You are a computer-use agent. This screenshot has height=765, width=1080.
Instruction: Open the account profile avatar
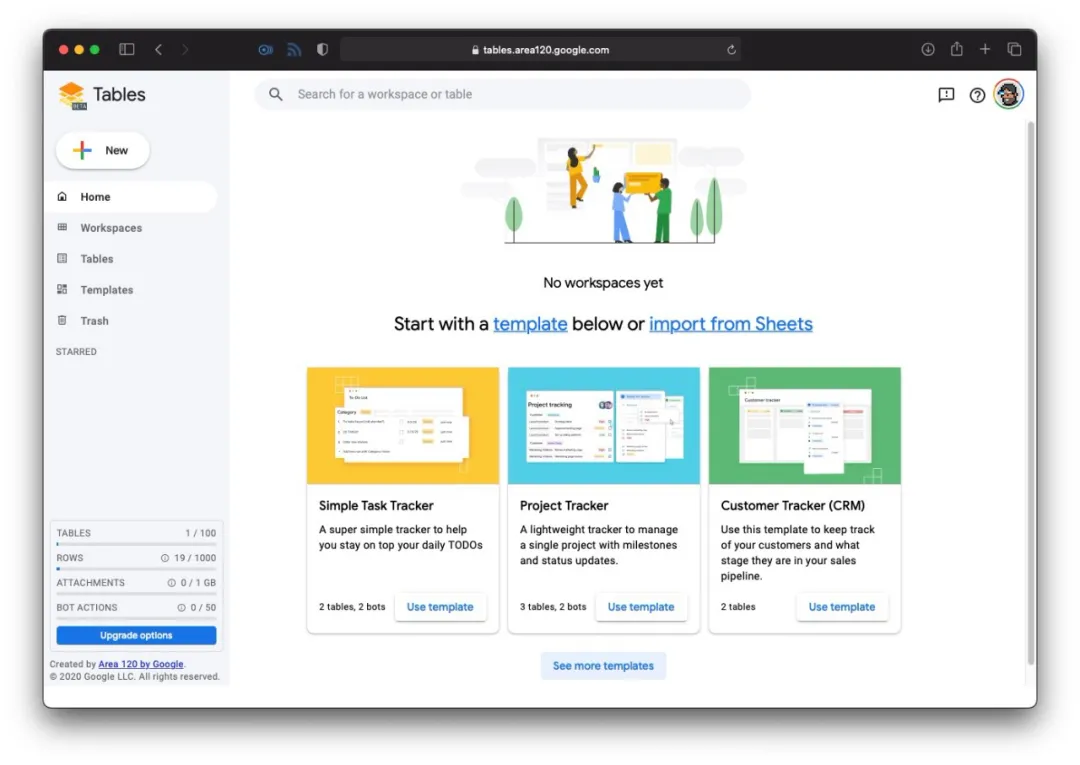[1008, 94]
